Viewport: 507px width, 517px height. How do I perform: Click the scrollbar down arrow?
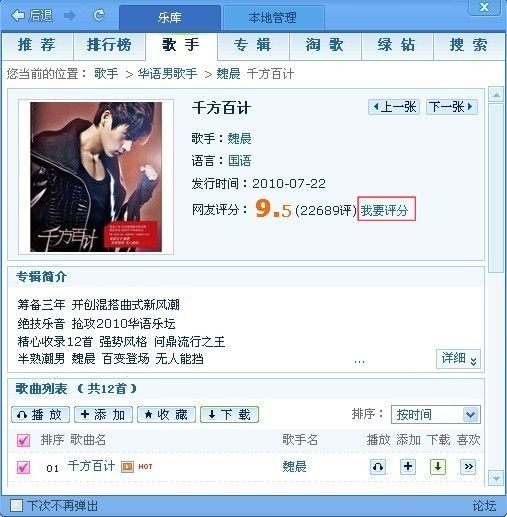tap(496, 479)
